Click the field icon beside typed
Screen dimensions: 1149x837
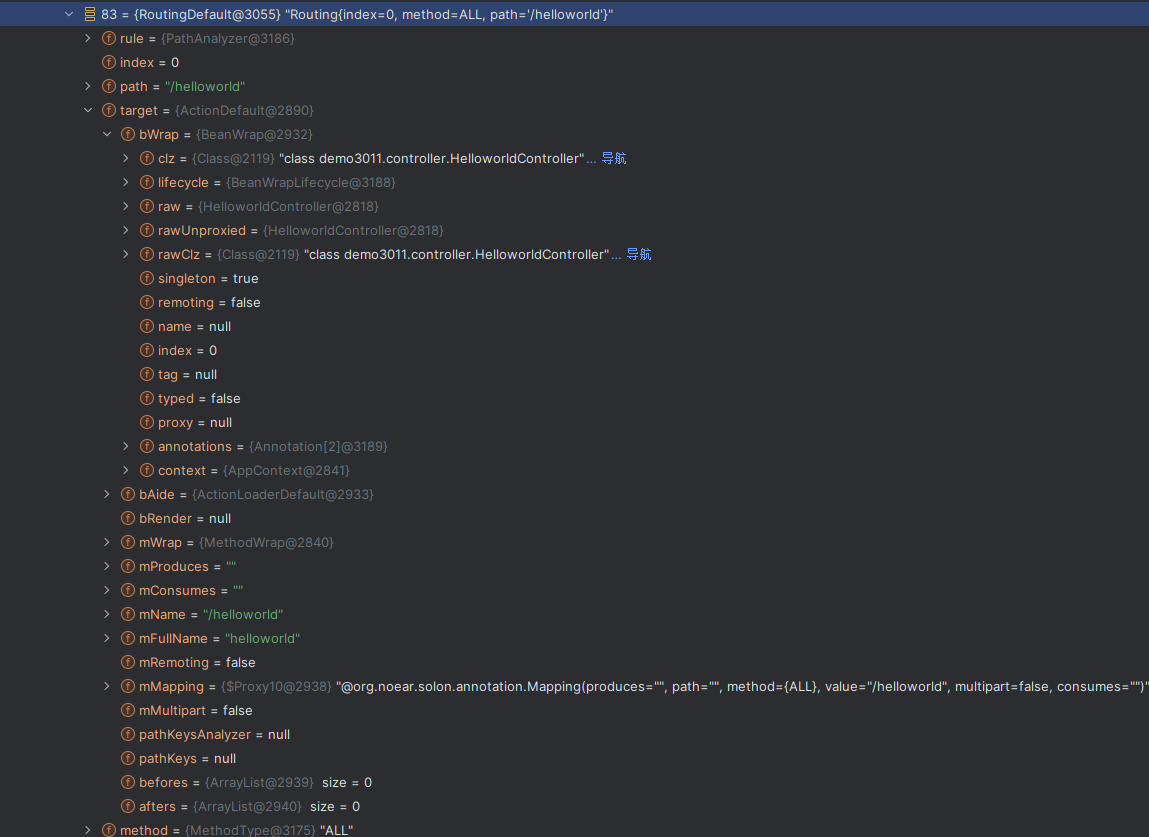(147, 398)
